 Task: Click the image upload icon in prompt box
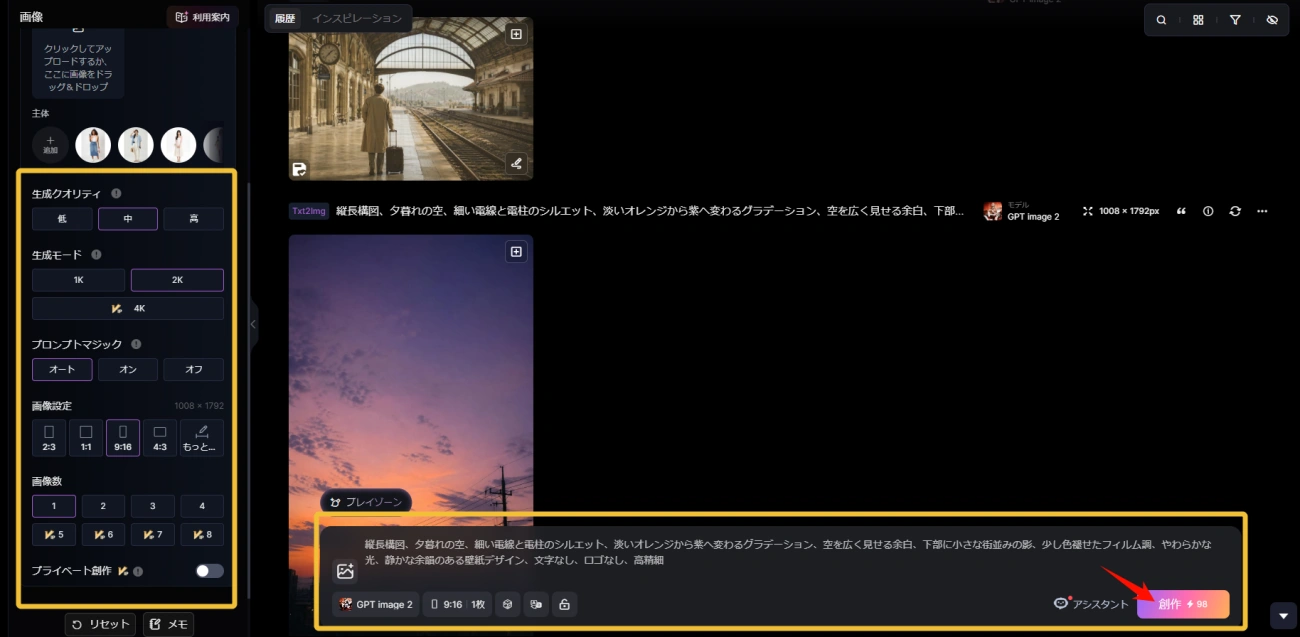tap(345, 571)
